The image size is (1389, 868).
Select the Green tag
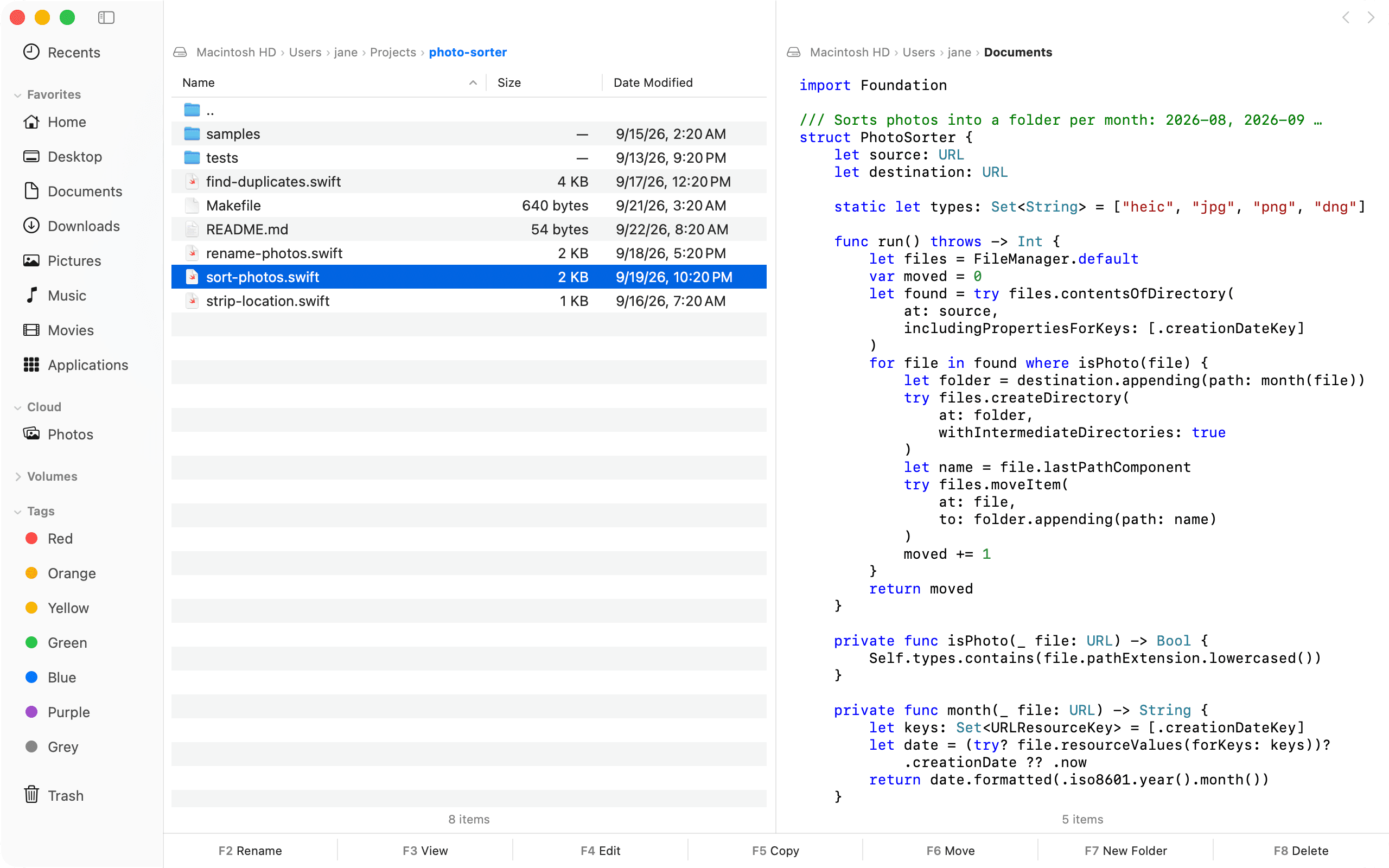(x=56, y=642)
